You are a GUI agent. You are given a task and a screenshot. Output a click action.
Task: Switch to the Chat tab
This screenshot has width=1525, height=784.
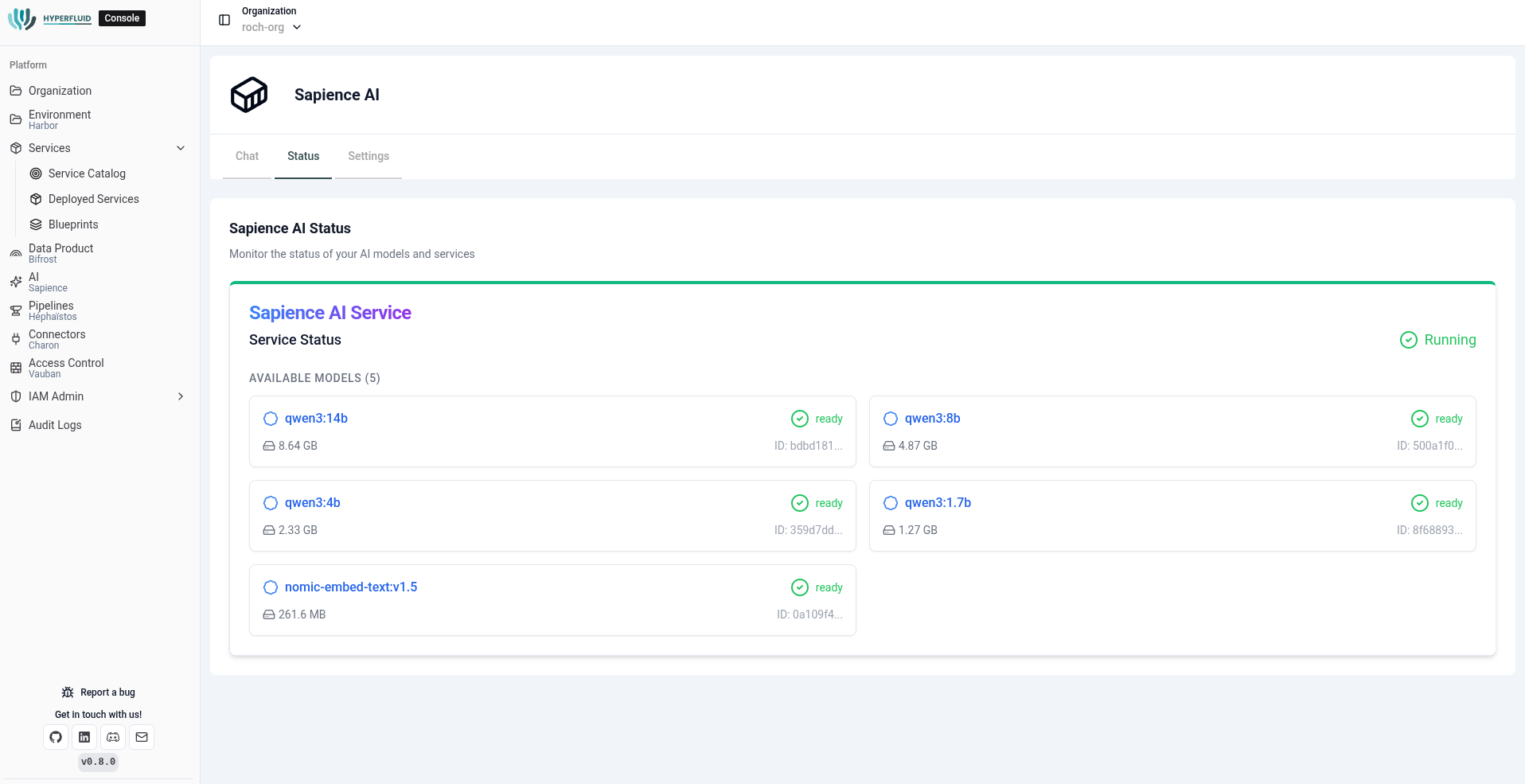[x=247, y=156]
